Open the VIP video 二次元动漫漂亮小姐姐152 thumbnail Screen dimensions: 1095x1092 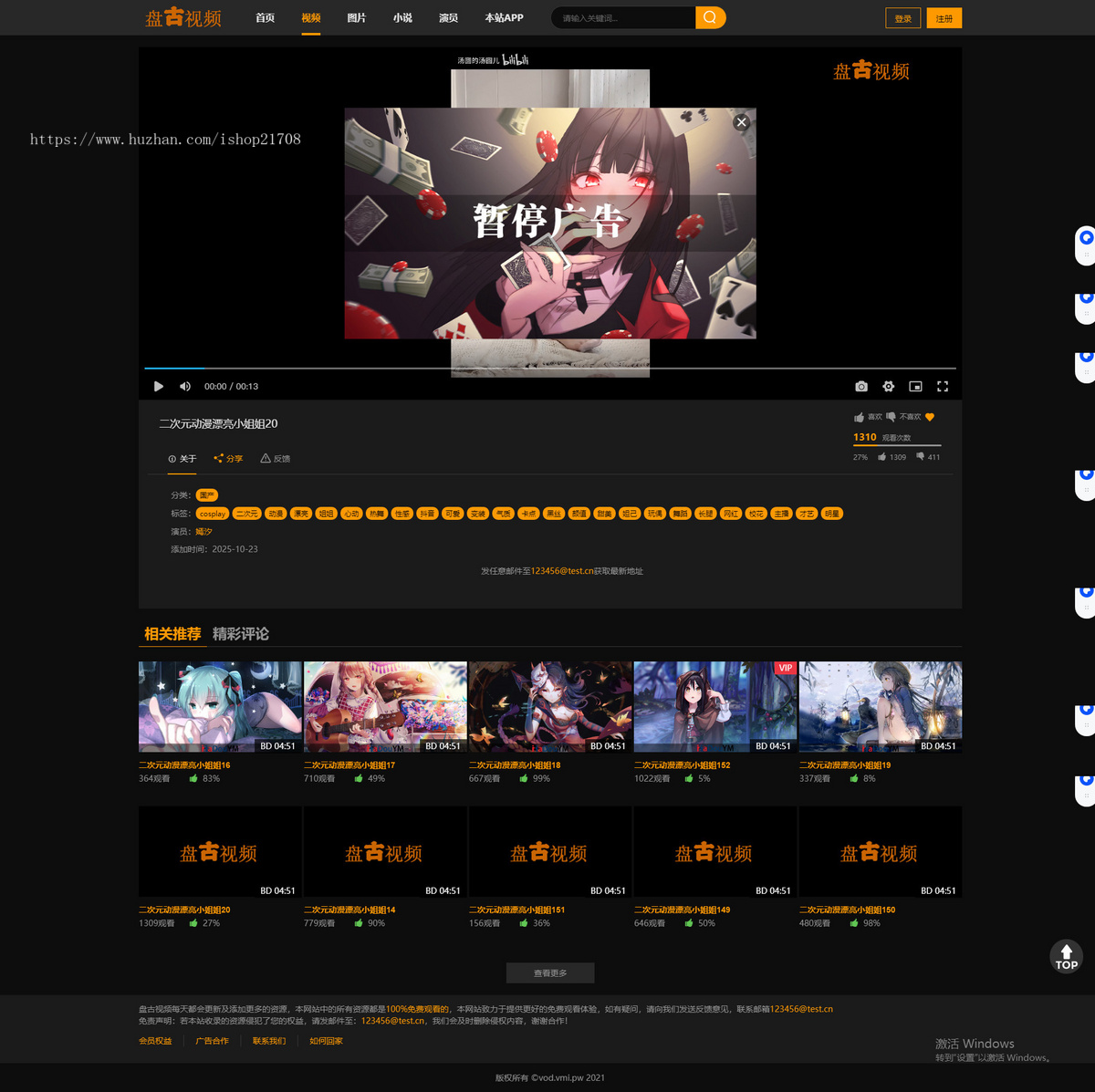tap(715, 707)
